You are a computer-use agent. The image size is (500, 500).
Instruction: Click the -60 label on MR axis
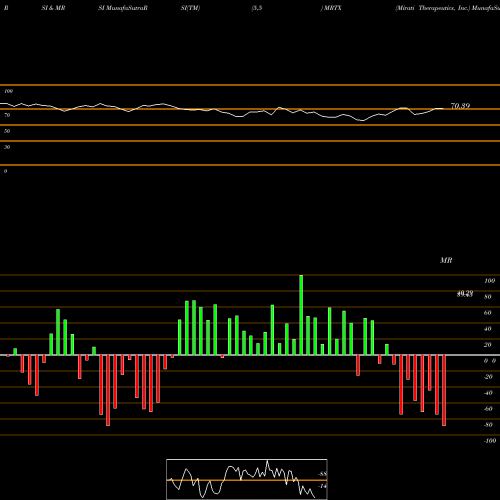tap(488, 409)
